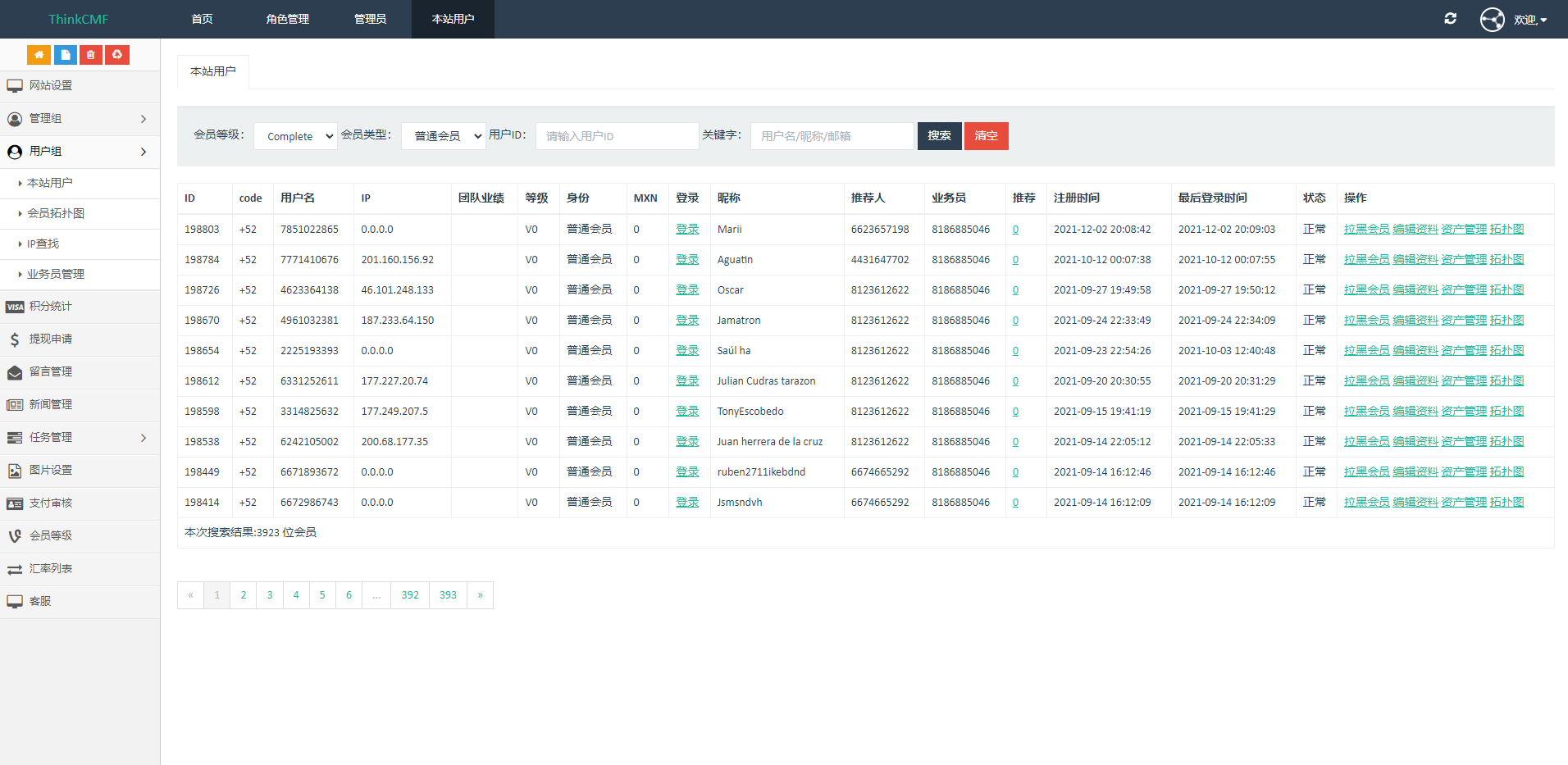
Task: Open 汇率列表 sidebar menu
Action: pos(80,569)
